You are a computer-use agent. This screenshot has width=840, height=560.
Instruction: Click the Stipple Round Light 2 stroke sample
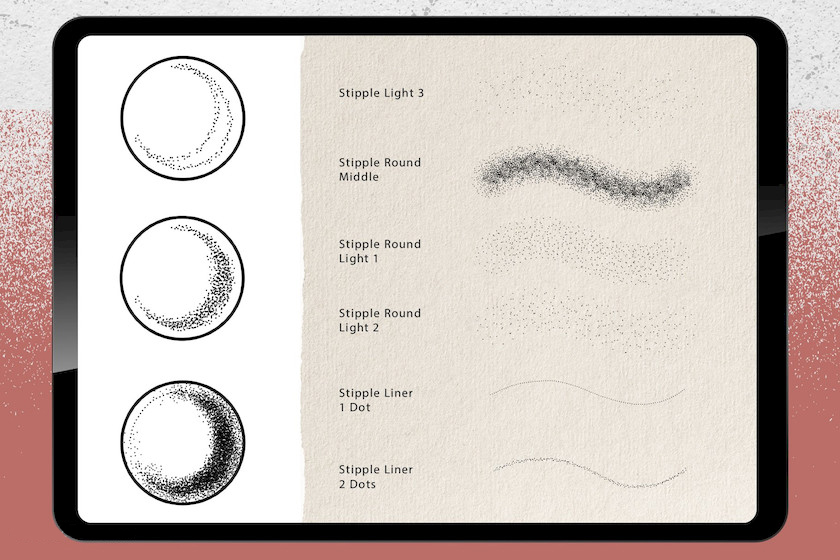pyautogui.click(x=585, y=322)
